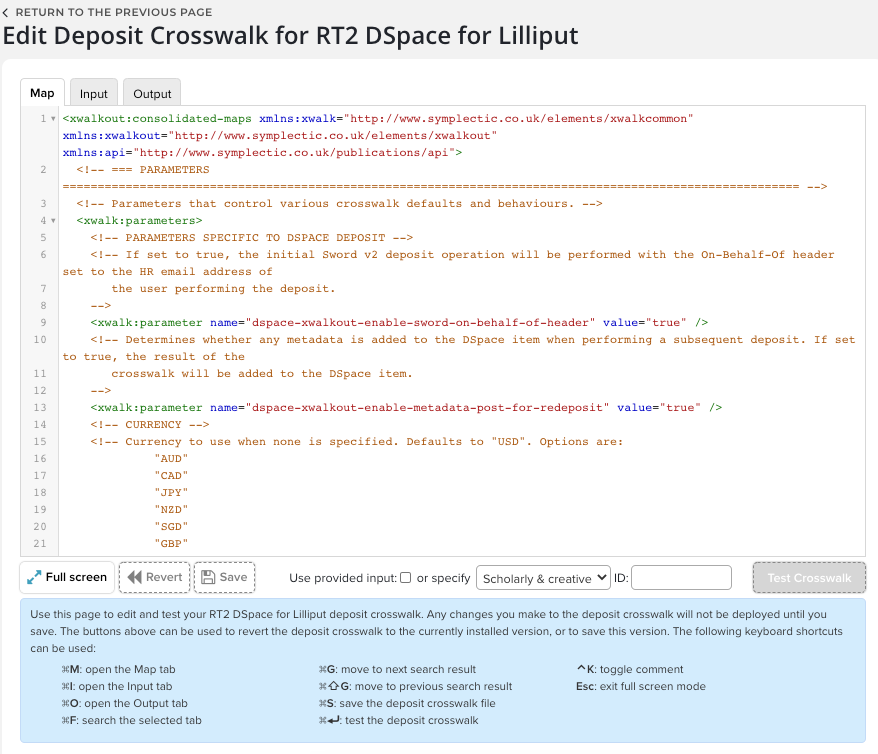Image resolution: width=878 pixels, height=754 pixels.
Task: Click the back chevron icon before Return
Action: [6, 12]
